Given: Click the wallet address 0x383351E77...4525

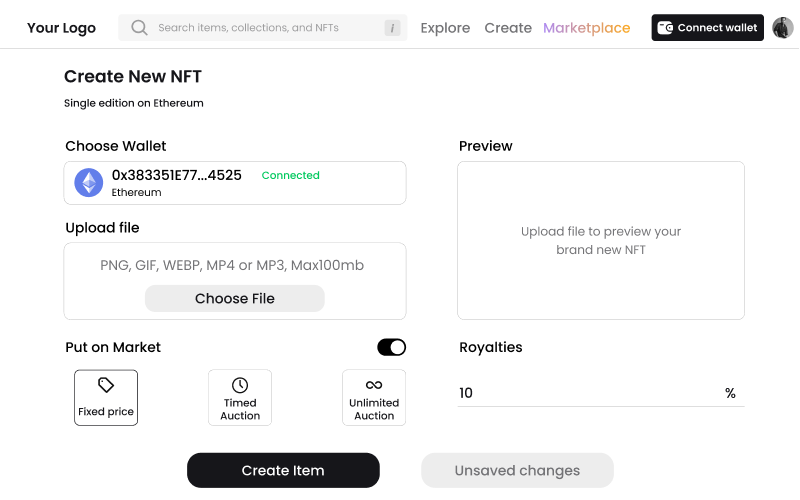Looking at the screenshot, I should (177, 175).
